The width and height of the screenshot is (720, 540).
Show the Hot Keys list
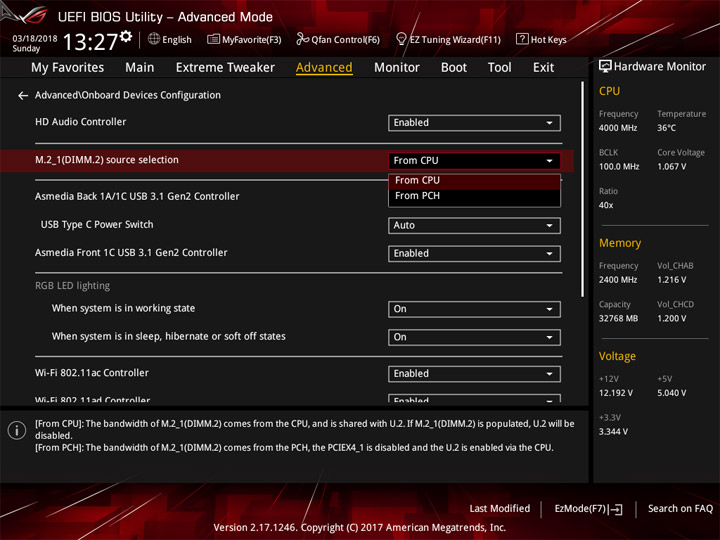point(541,39)
